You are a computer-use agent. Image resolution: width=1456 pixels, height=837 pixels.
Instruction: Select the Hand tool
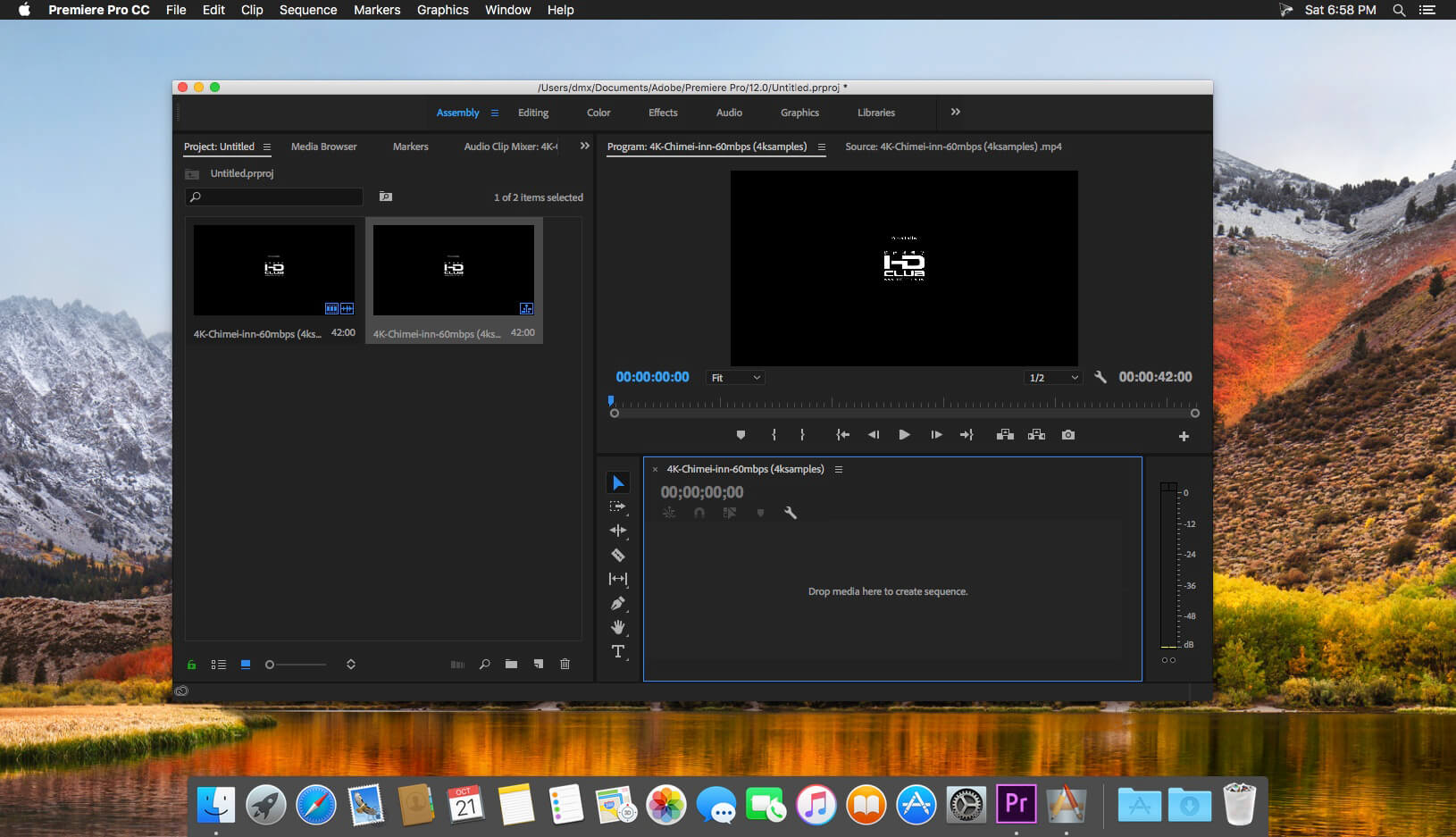(617, 627)
